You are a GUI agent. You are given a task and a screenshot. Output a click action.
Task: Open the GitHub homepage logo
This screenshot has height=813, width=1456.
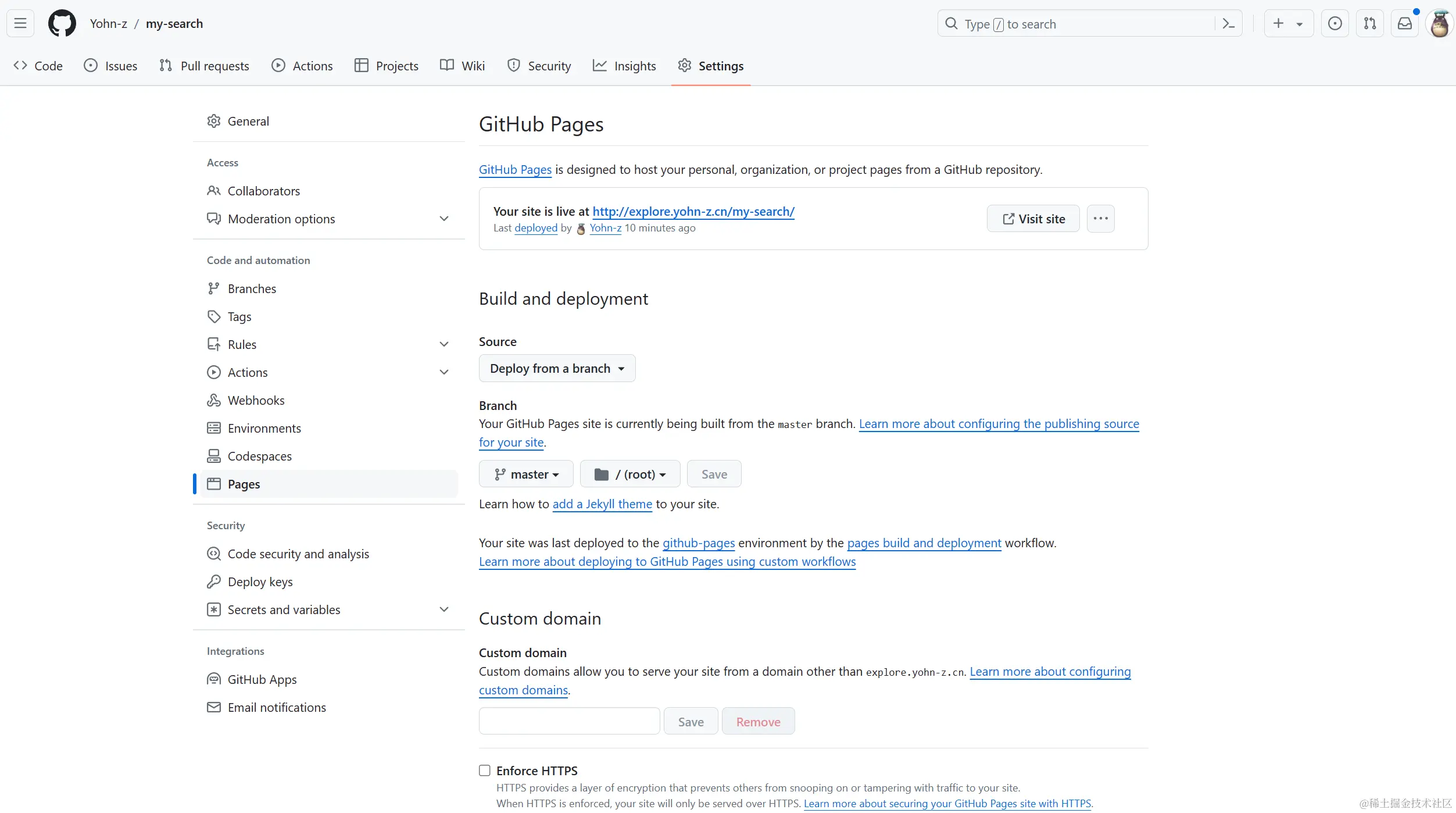(x=62, y=24)
